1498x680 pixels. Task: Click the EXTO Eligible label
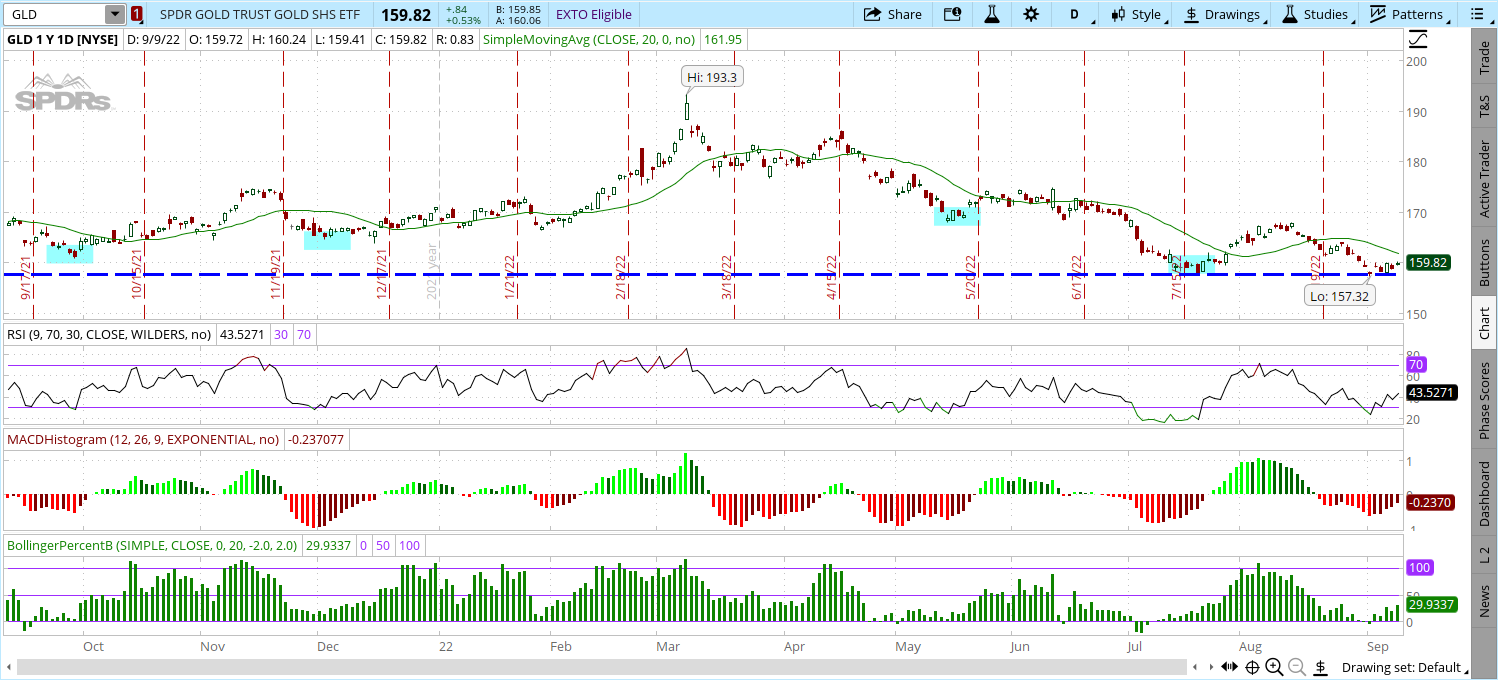coord(594,14)
